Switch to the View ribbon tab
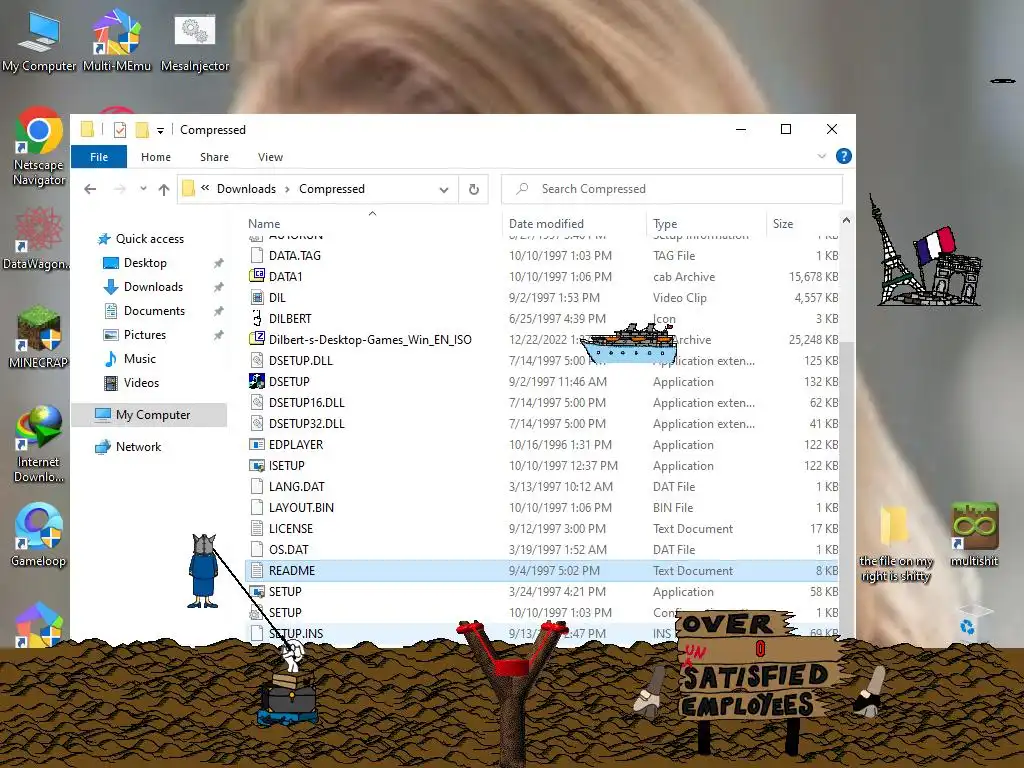This screenshot has height=768, width=1024. point(270,157)
